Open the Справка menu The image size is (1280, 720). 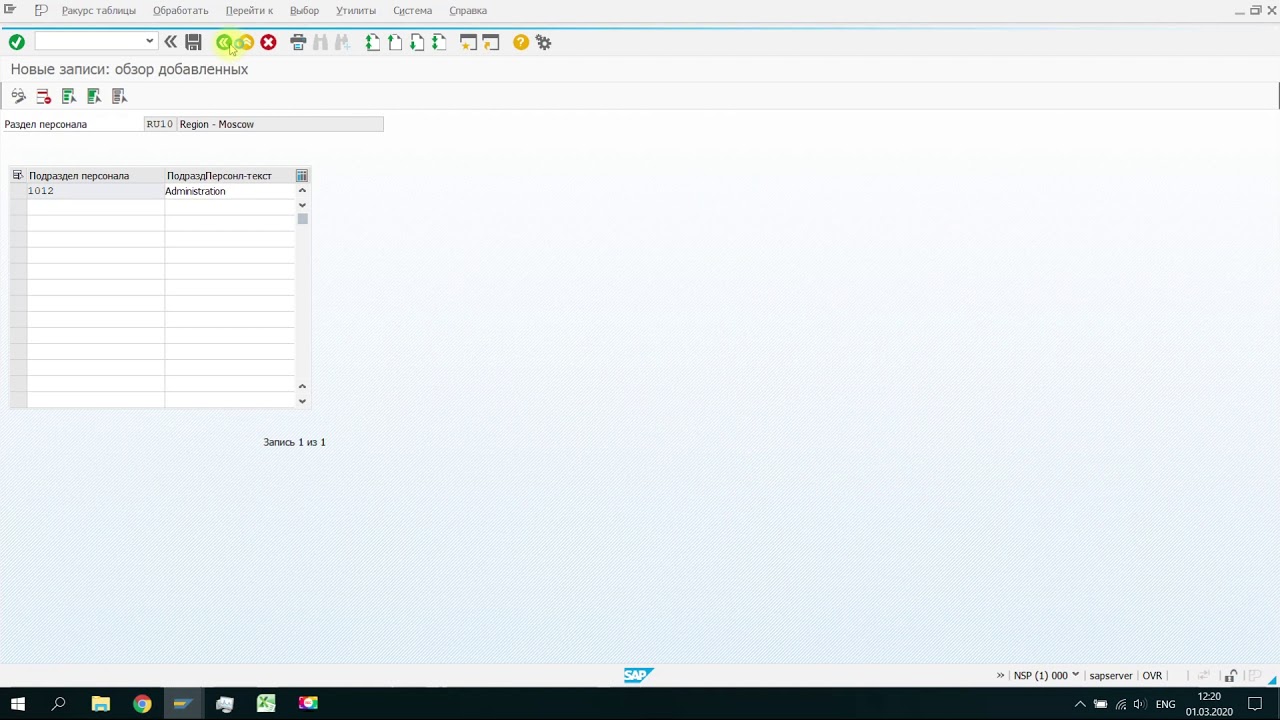(x=468, y=10)
